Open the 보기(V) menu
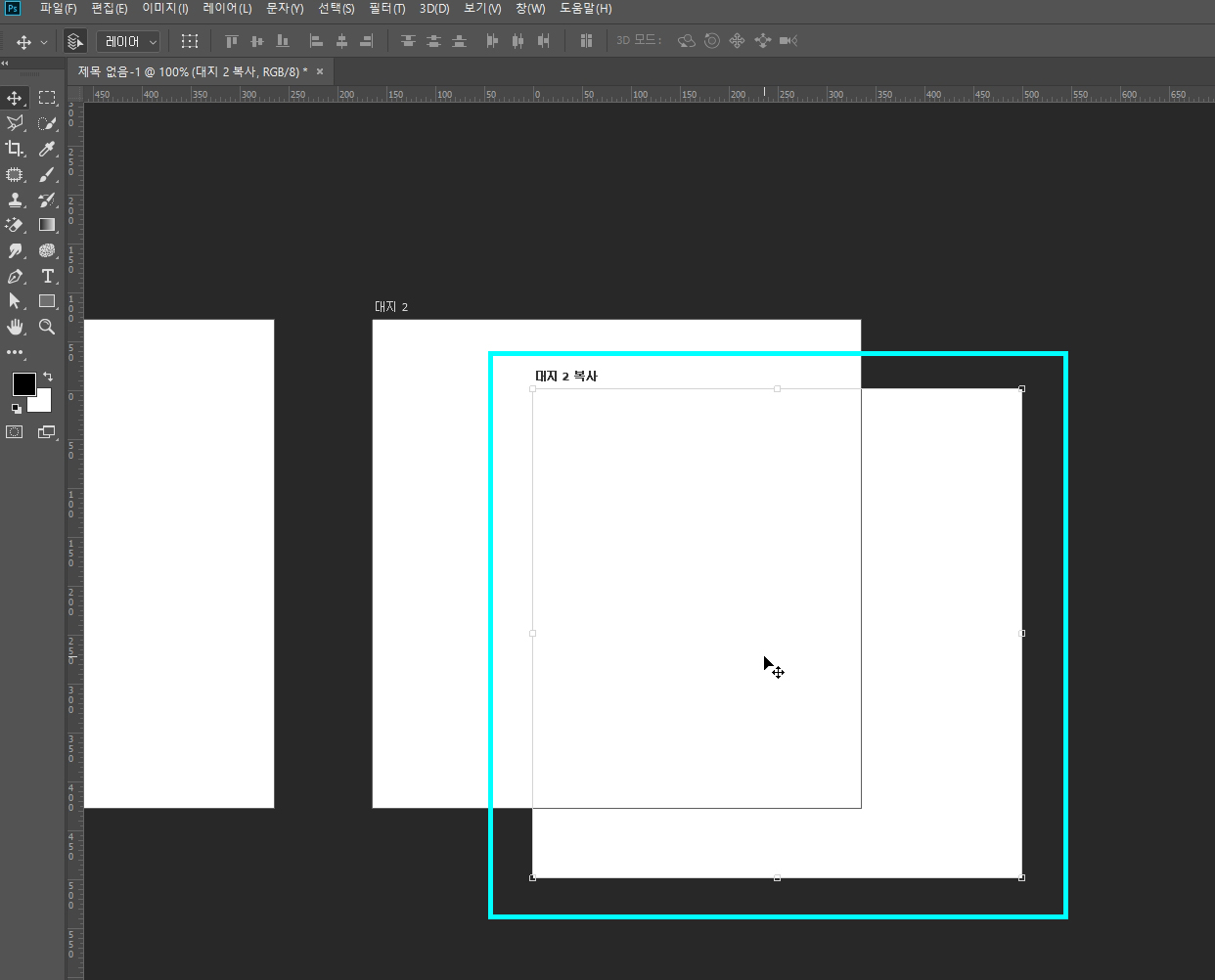The height and width of the screenshot is (980, 1215). pyautogui.click(x=482, y=9)
